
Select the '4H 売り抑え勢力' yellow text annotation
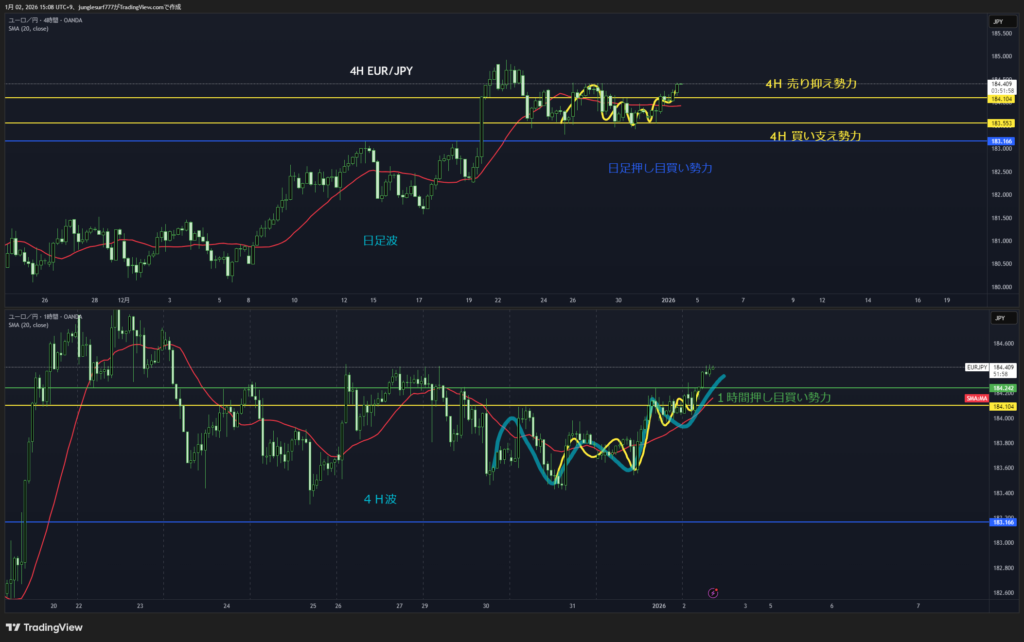[811, 84]
